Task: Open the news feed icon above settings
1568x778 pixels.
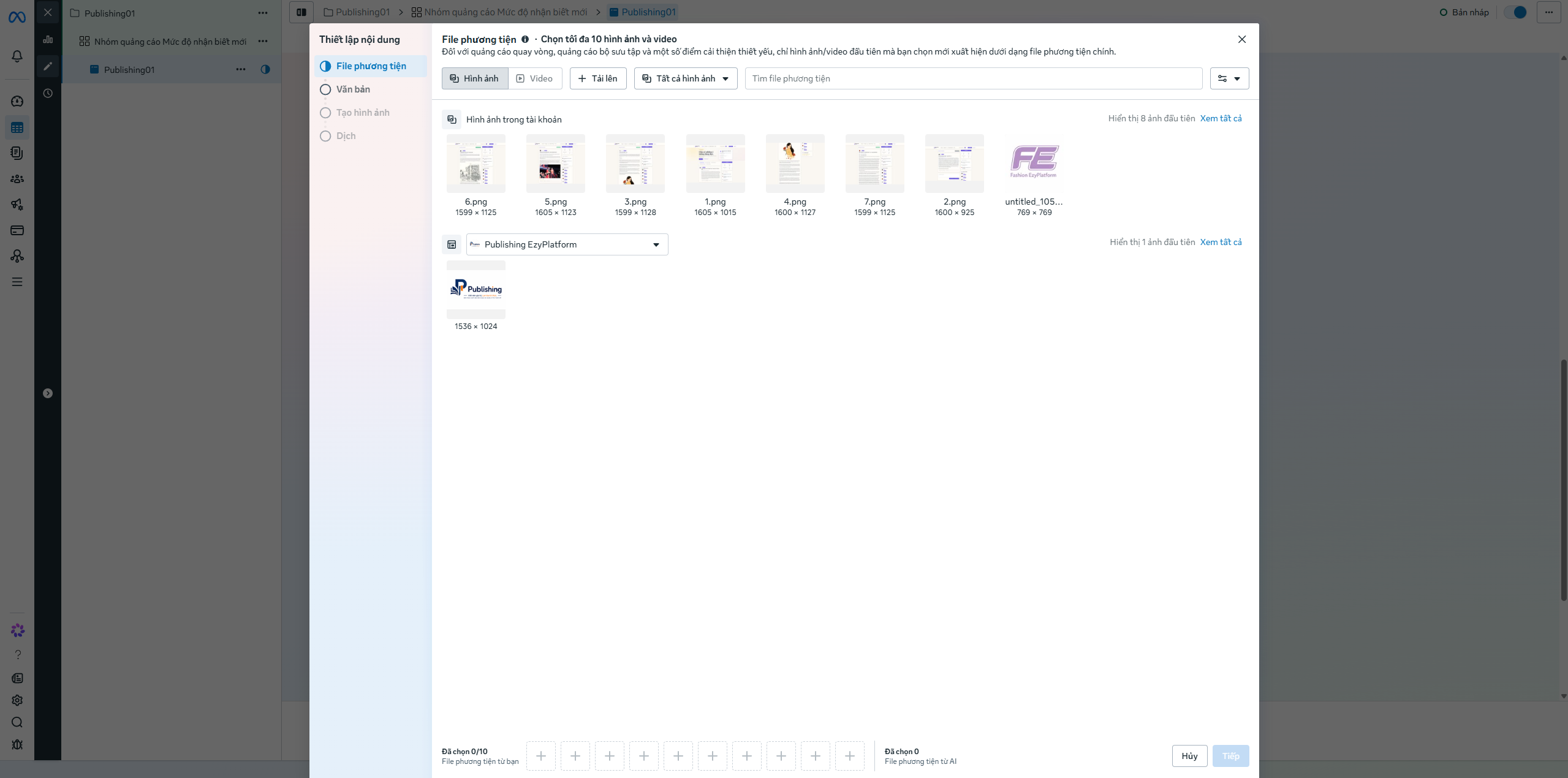Action: click(17, 678)
